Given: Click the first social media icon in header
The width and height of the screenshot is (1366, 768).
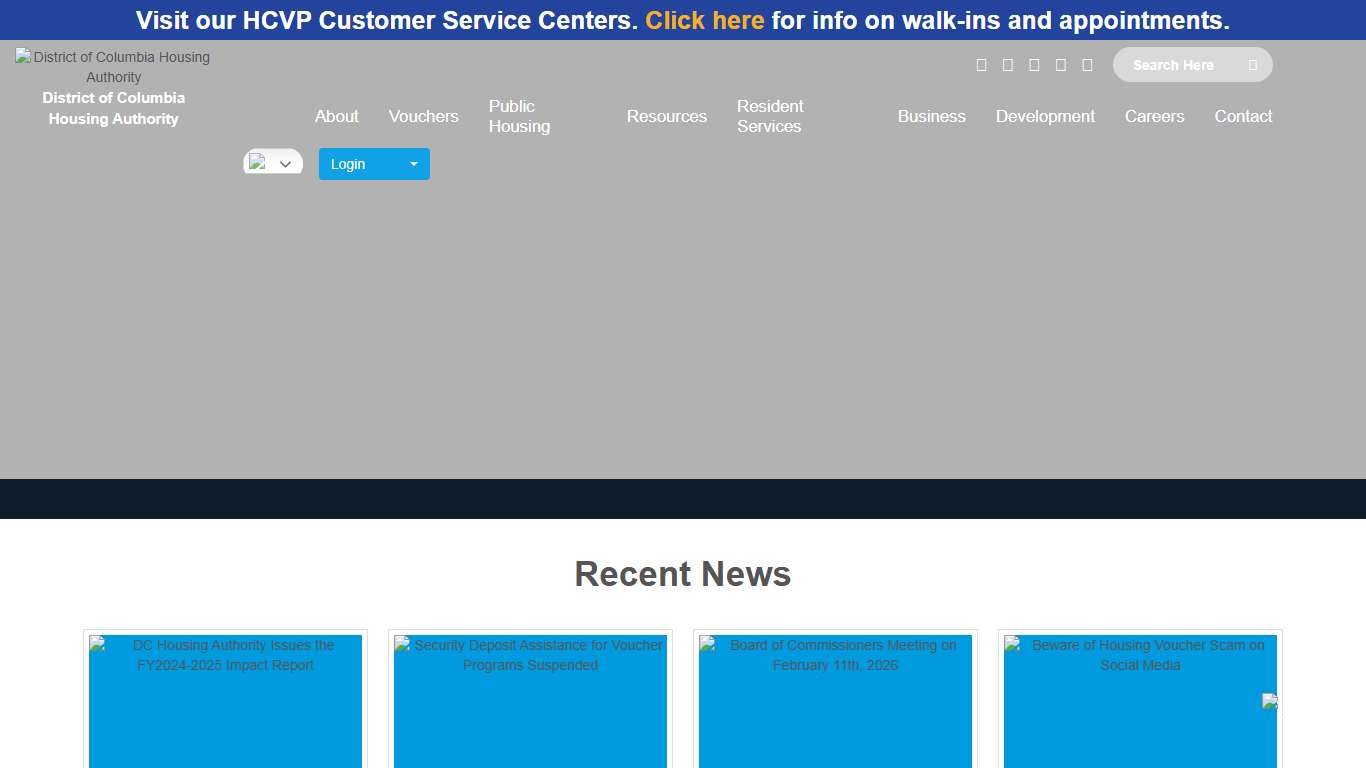Looking at the screenshot, I should pos(981,65).
